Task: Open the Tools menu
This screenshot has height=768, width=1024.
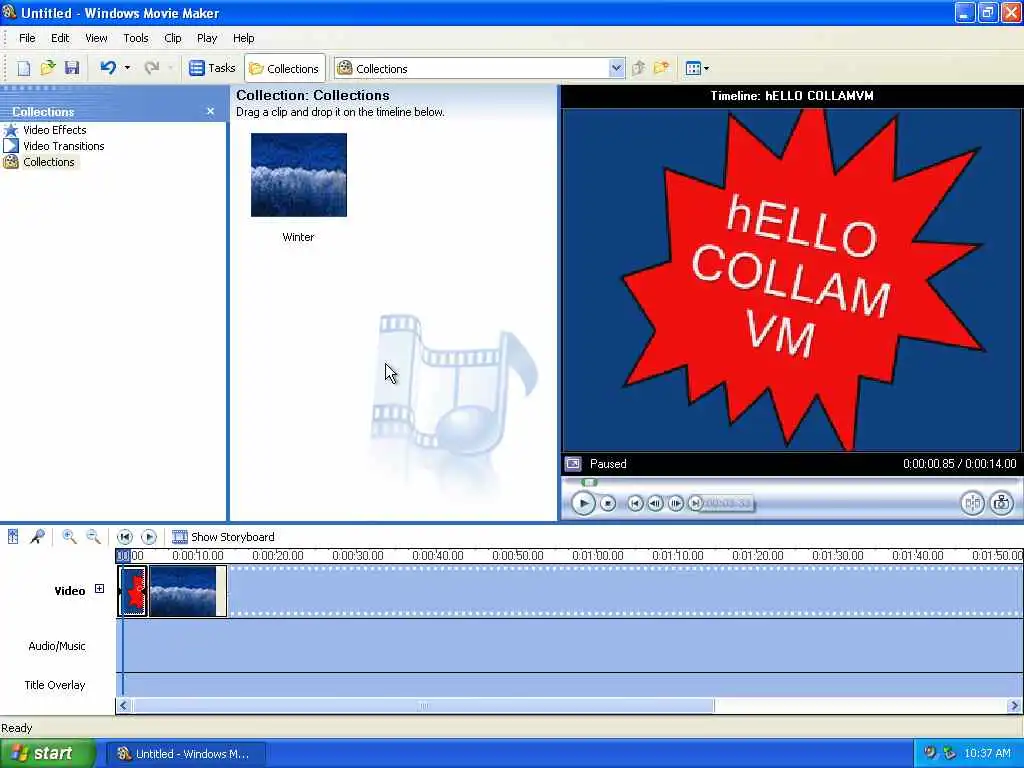Action: [x=136, y=38]
